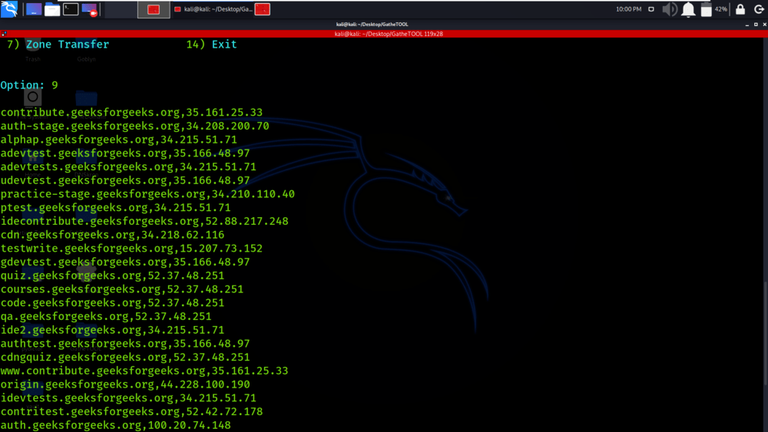Click the courses.geeksforgeeks.org line

pyautogui.click(x=122, y=289)
